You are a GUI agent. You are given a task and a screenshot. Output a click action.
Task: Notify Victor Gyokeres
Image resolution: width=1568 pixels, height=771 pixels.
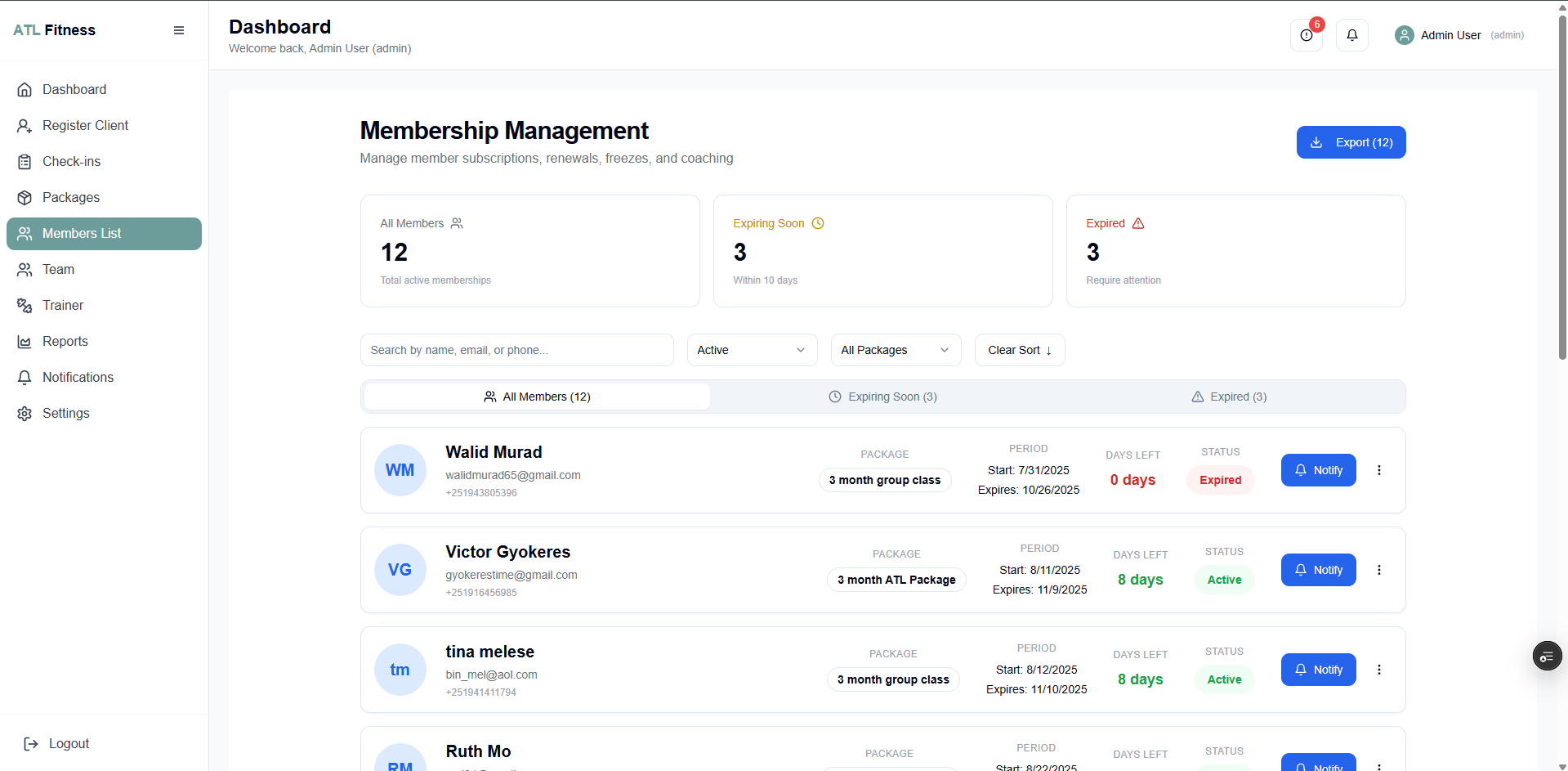click(1318, 570)
